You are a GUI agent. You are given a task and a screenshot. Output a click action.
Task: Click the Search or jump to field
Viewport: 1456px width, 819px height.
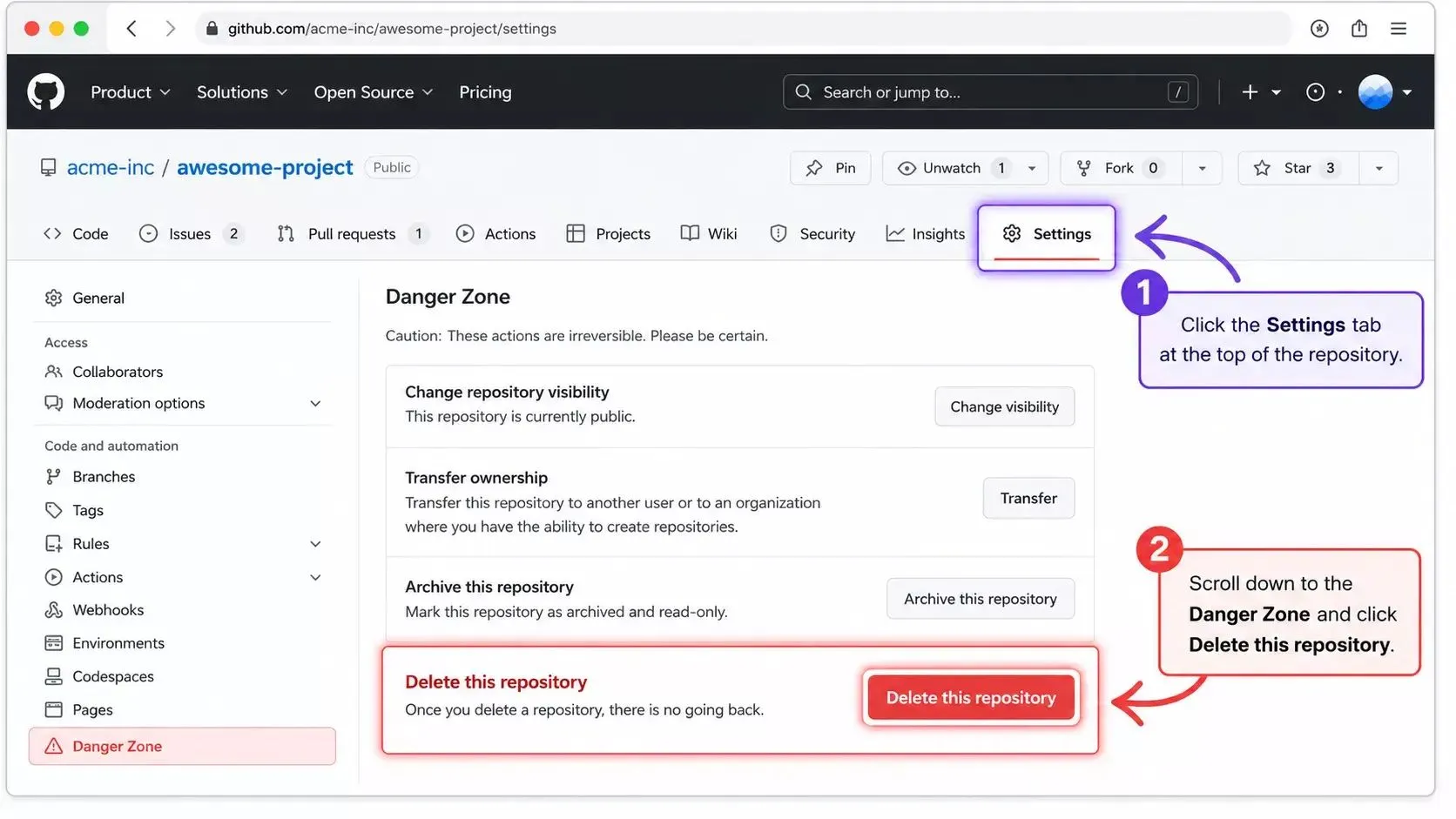coord(990,92)
